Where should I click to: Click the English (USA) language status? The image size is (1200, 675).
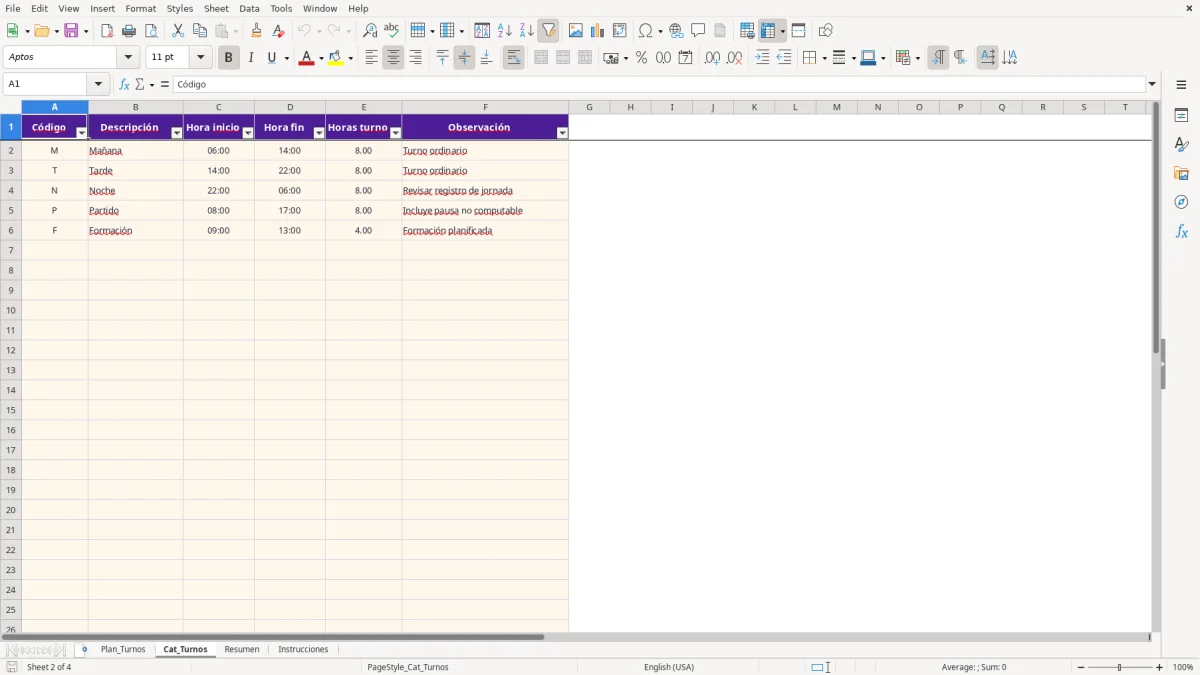click(x=669, y=667)
